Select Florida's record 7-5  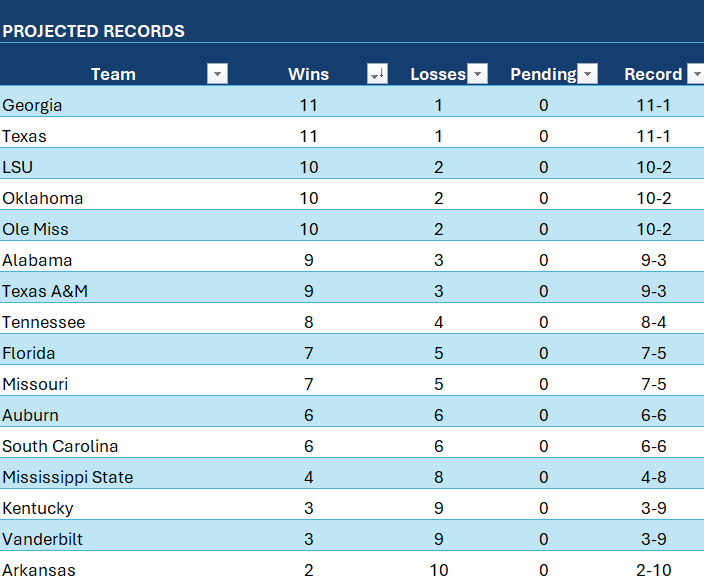(653, 353)
